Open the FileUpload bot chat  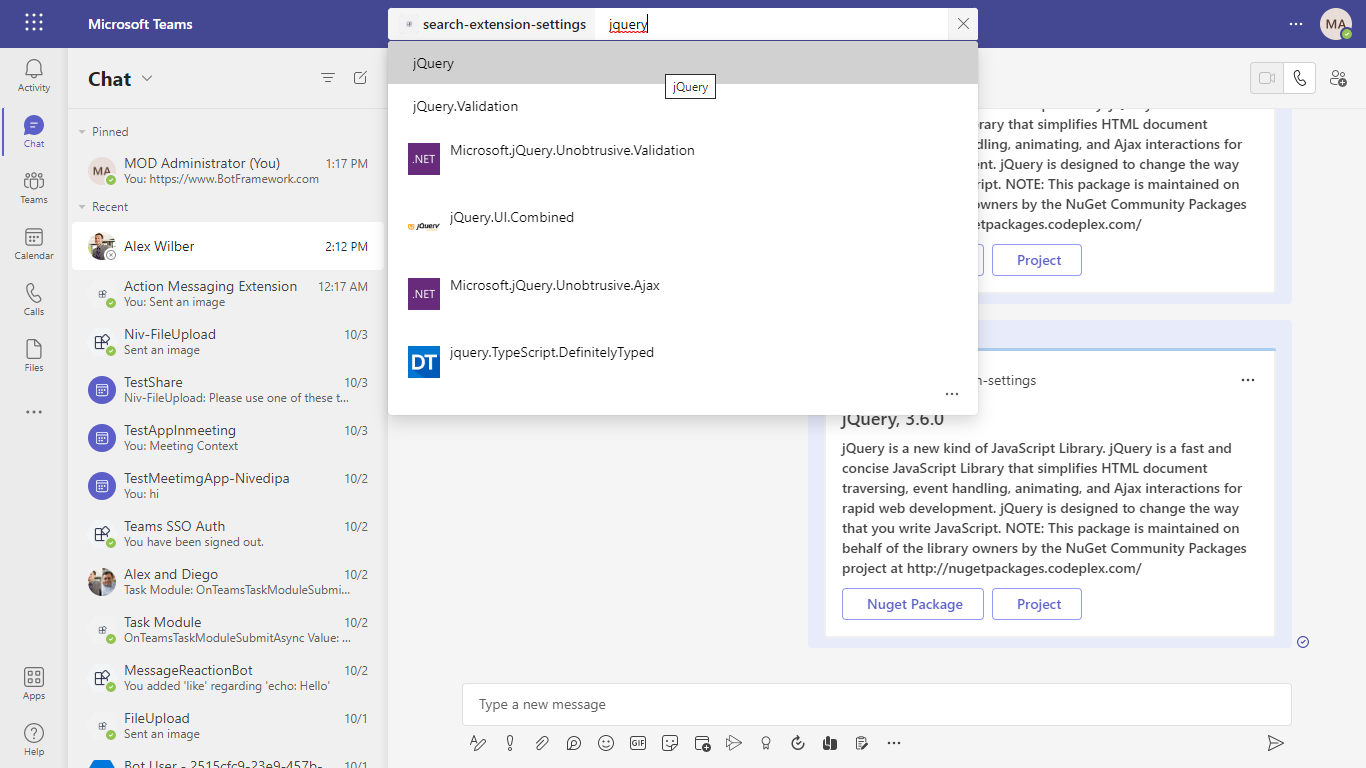point(227,726)
